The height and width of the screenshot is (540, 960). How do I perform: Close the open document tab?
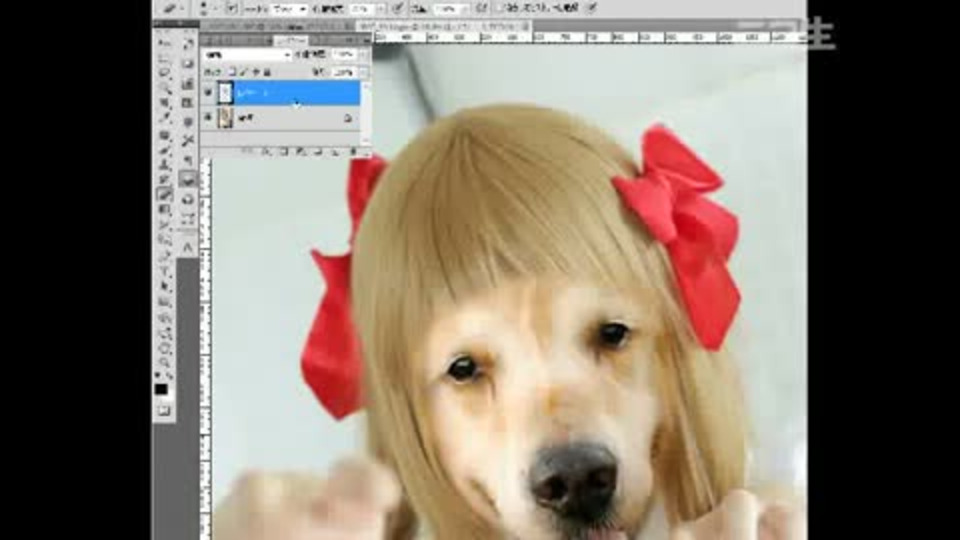click(526, 26)
